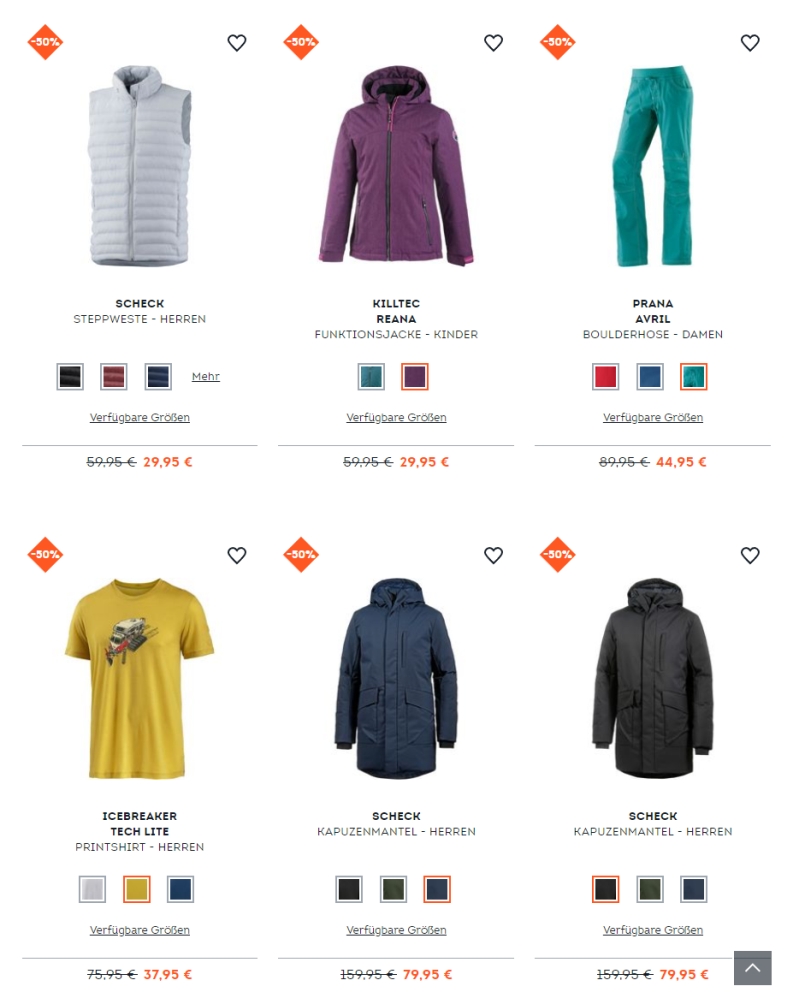Select black color swatch for Steppweste
800x992 pixels.
click(70, 377)
